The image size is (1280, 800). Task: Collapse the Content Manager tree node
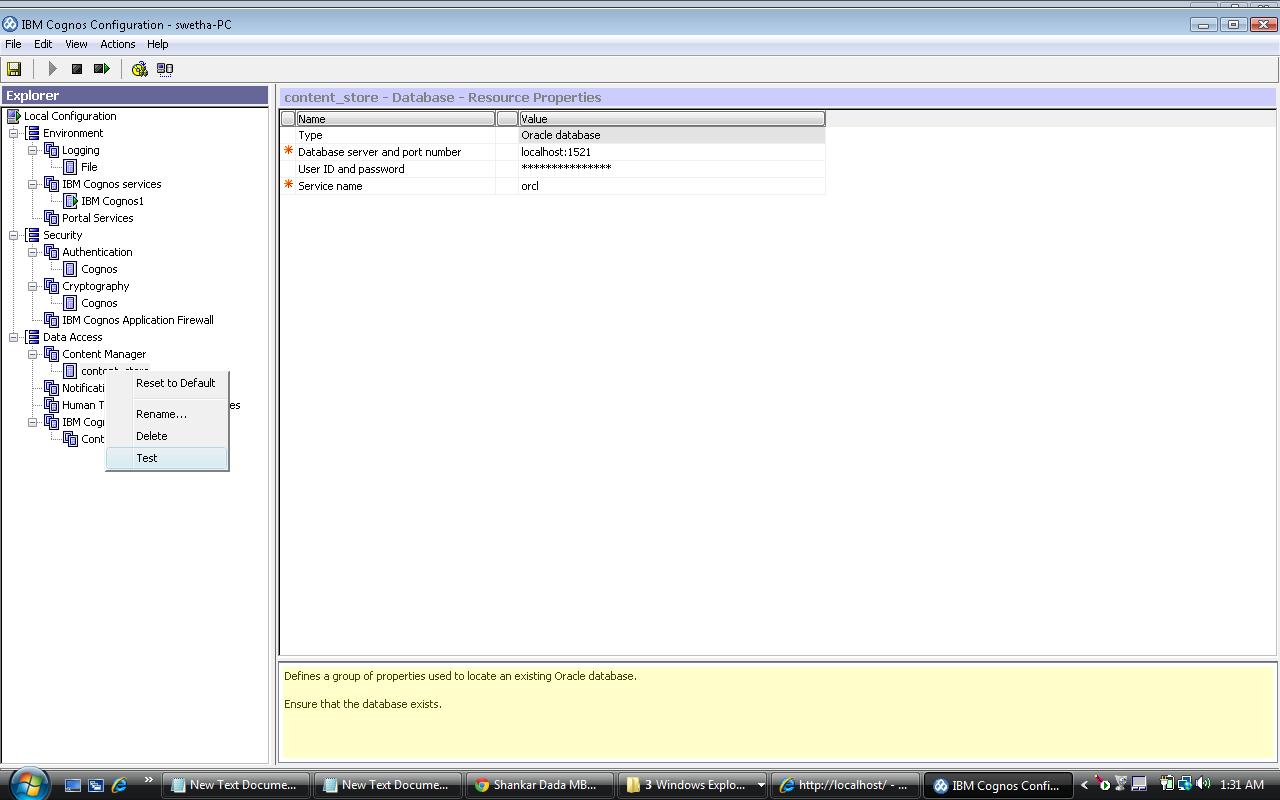point(33,354)
